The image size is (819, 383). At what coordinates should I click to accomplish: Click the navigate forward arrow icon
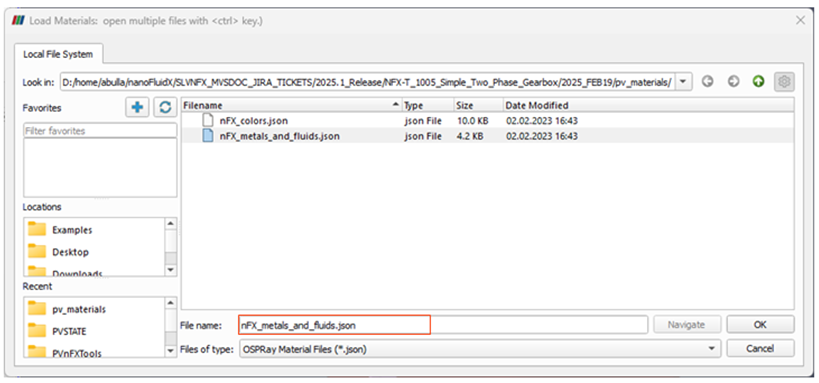click(x=733, y=82)
